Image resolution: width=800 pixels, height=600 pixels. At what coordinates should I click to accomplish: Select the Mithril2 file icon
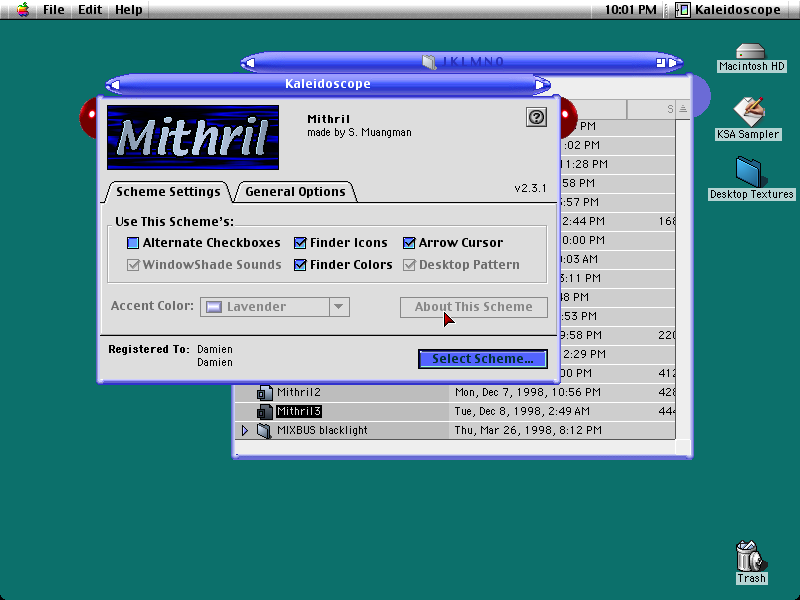click(264, 393)
